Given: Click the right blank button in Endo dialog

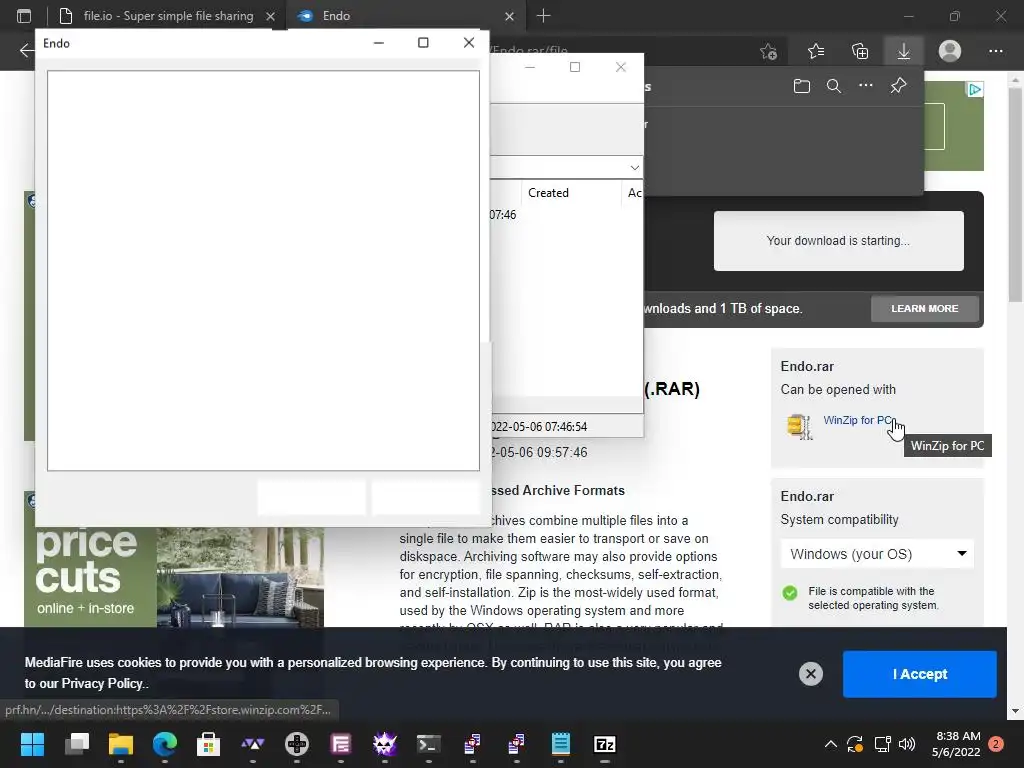Looking at the screenshot, I should click(426, 498).
